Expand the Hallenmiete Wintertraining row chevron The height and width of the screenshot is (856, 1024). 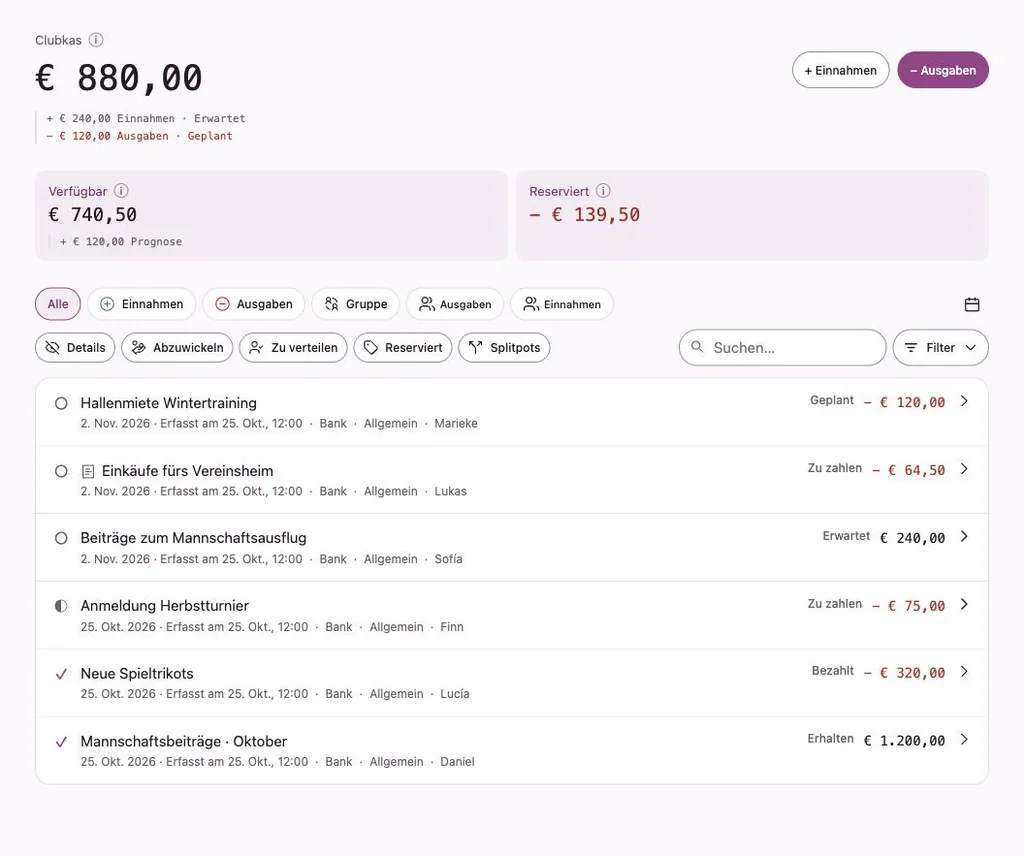click(x=965, y=401)
